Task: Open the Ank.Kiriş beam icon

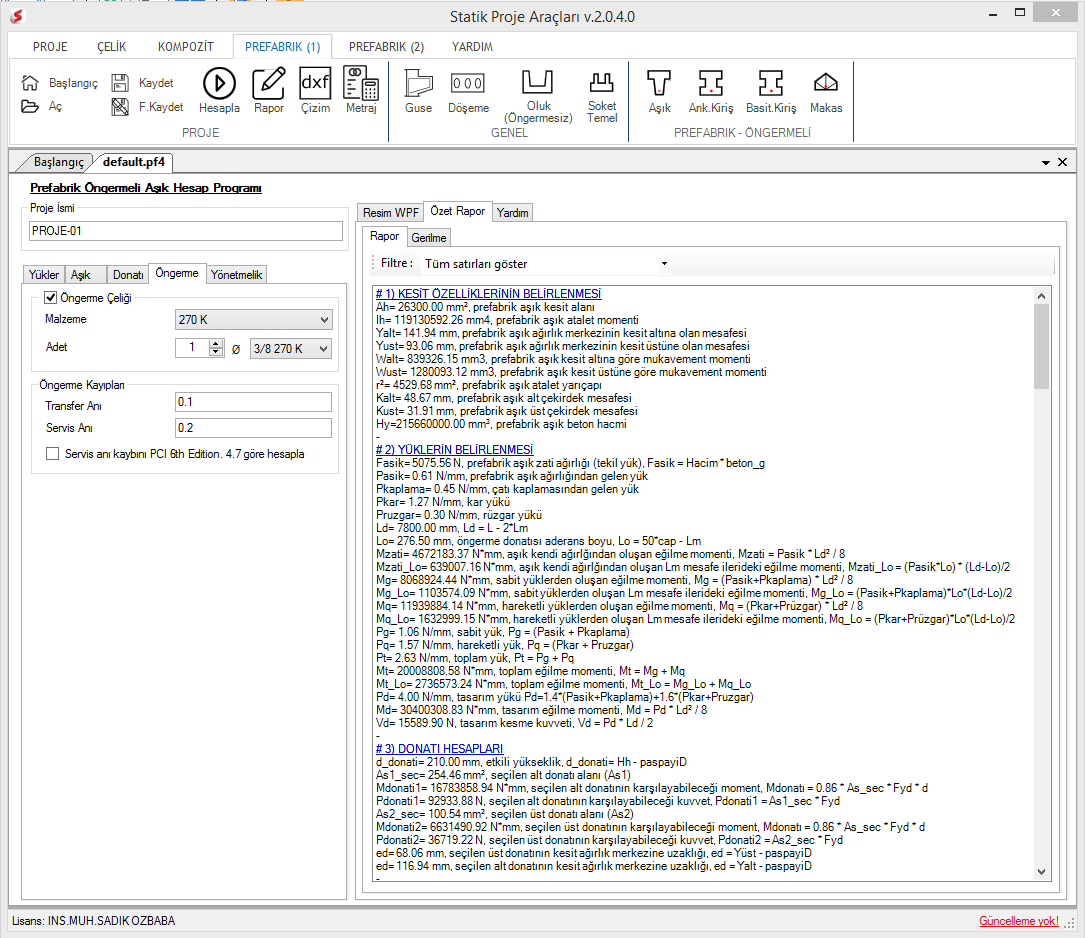Action: 711,83
